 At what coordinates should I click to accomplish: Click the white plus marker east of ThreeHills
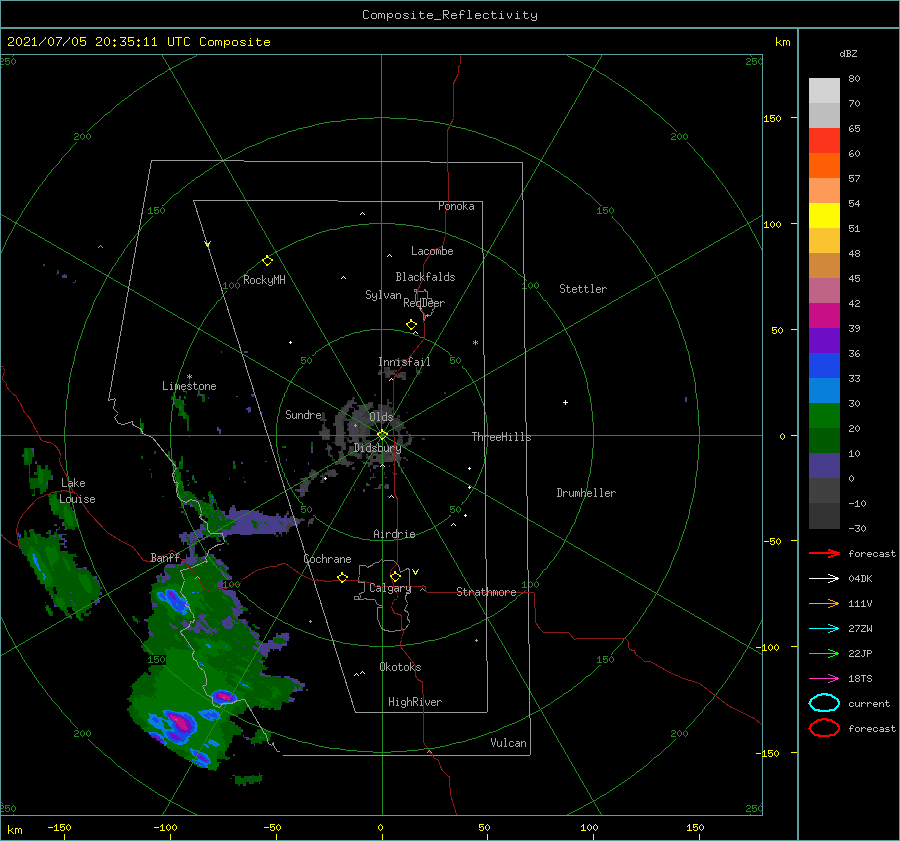pyautogui.click(x=565, y=402)
